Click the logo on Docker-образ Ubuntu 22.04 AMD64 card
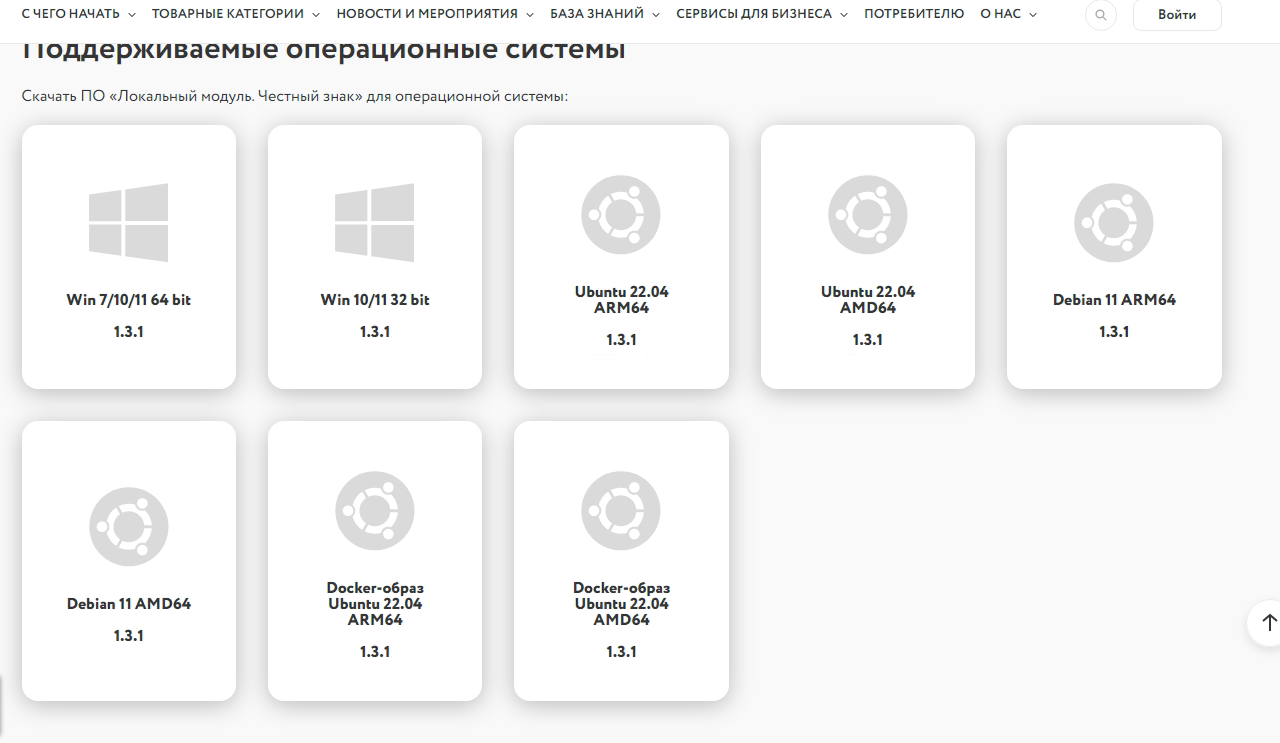 click(x=621, y=510)
